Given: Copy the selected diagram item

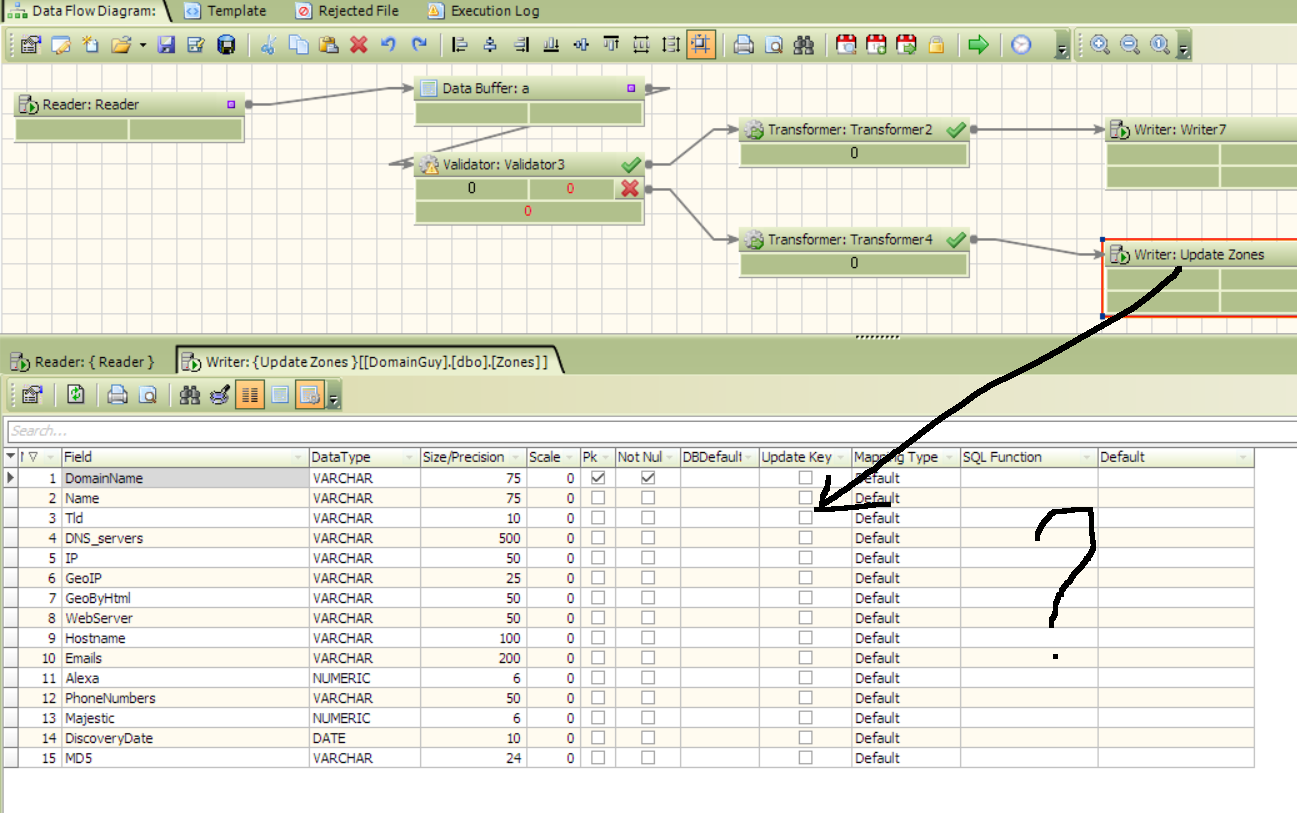Looking at the screenshot, I should pyautogui.click(x=298, y=45).
